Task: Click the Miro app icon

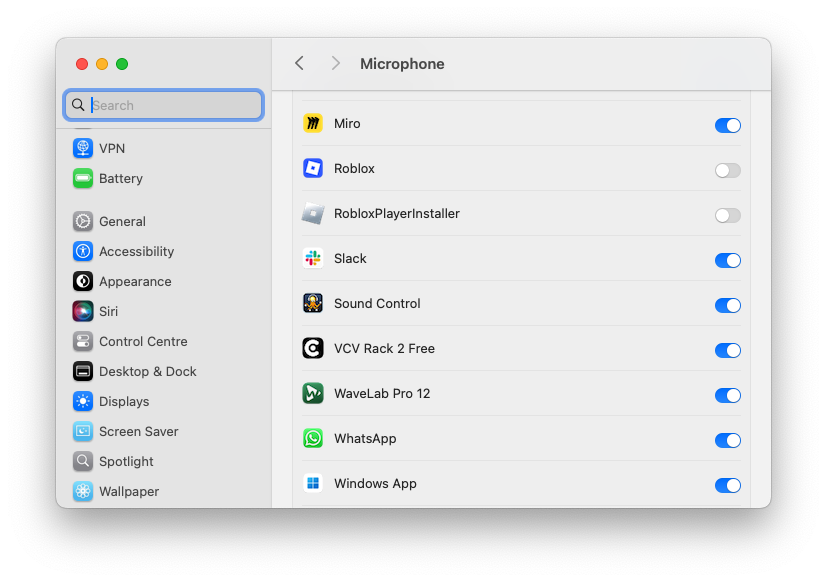Action: 313,124
